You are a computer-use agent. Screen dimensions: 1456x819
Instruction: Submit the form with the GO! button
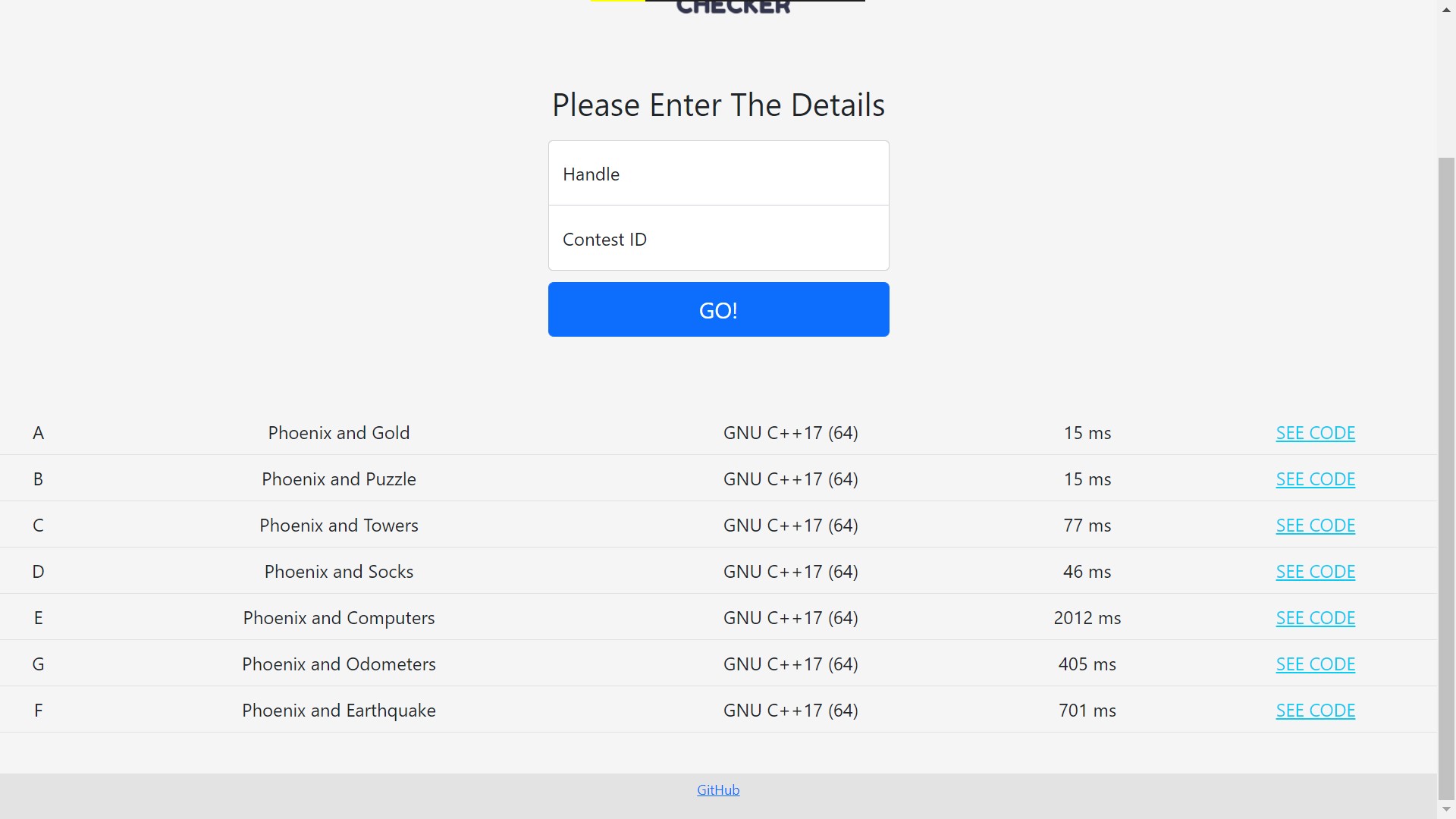718,309
